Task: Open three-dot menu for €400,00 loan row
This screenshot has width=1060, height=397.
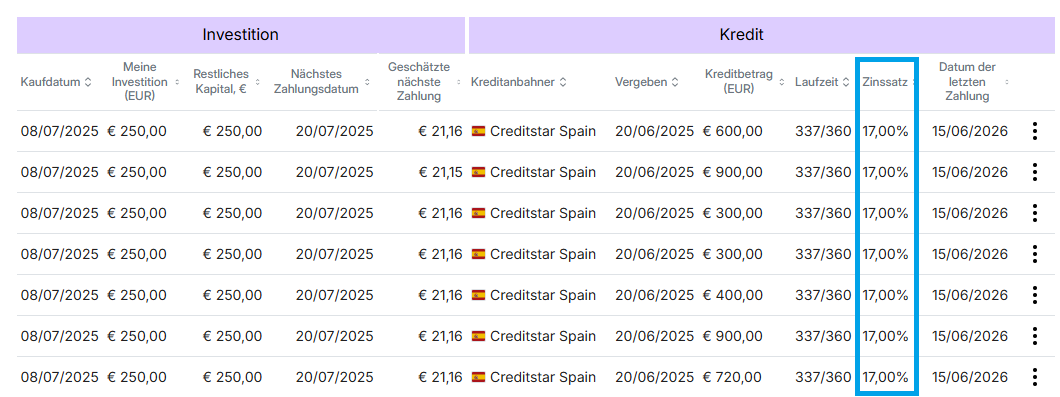Action: (x=1035, y=295)
